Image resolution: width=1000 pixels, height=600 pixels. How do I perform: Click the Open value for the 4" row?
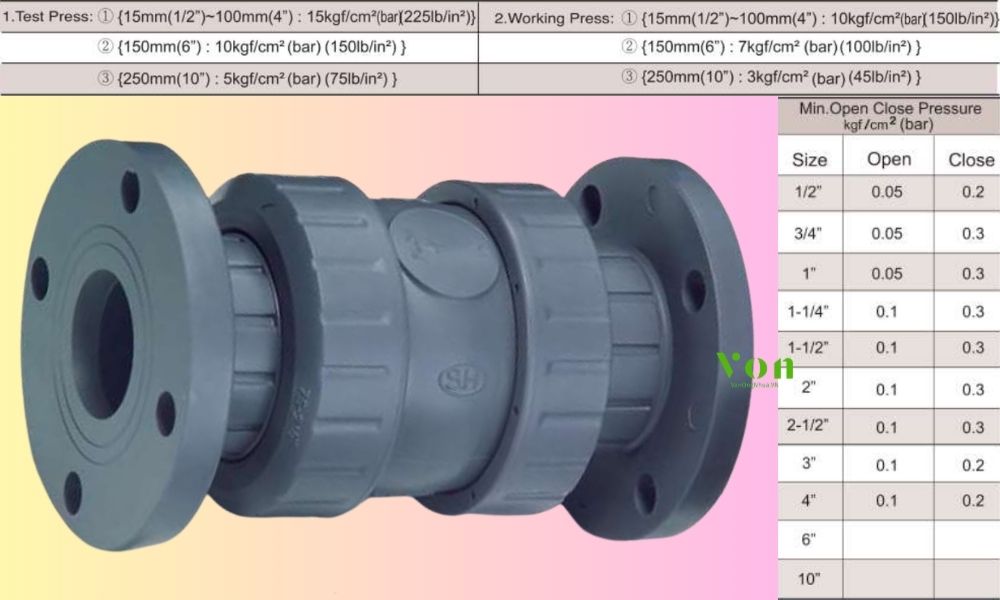(x=886, y=501)
